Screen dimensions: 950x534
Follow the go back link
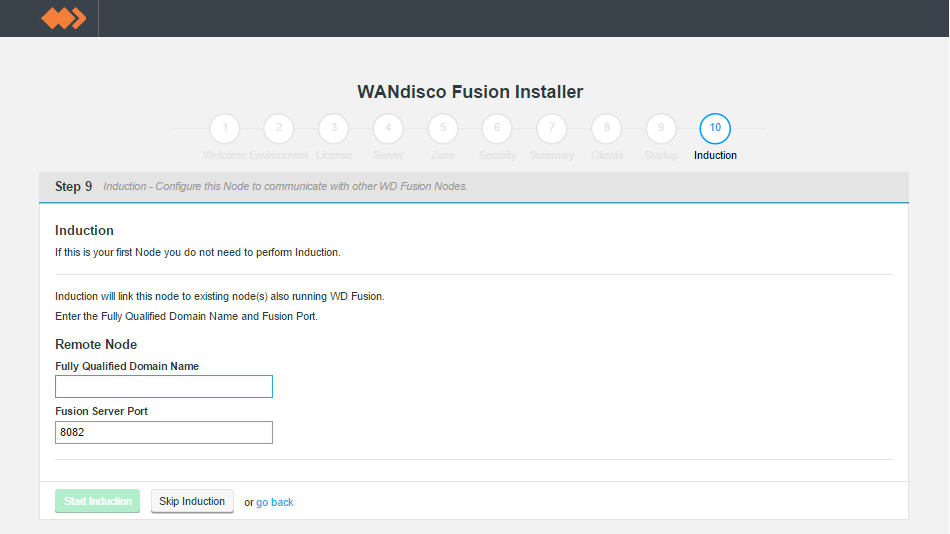274,502
